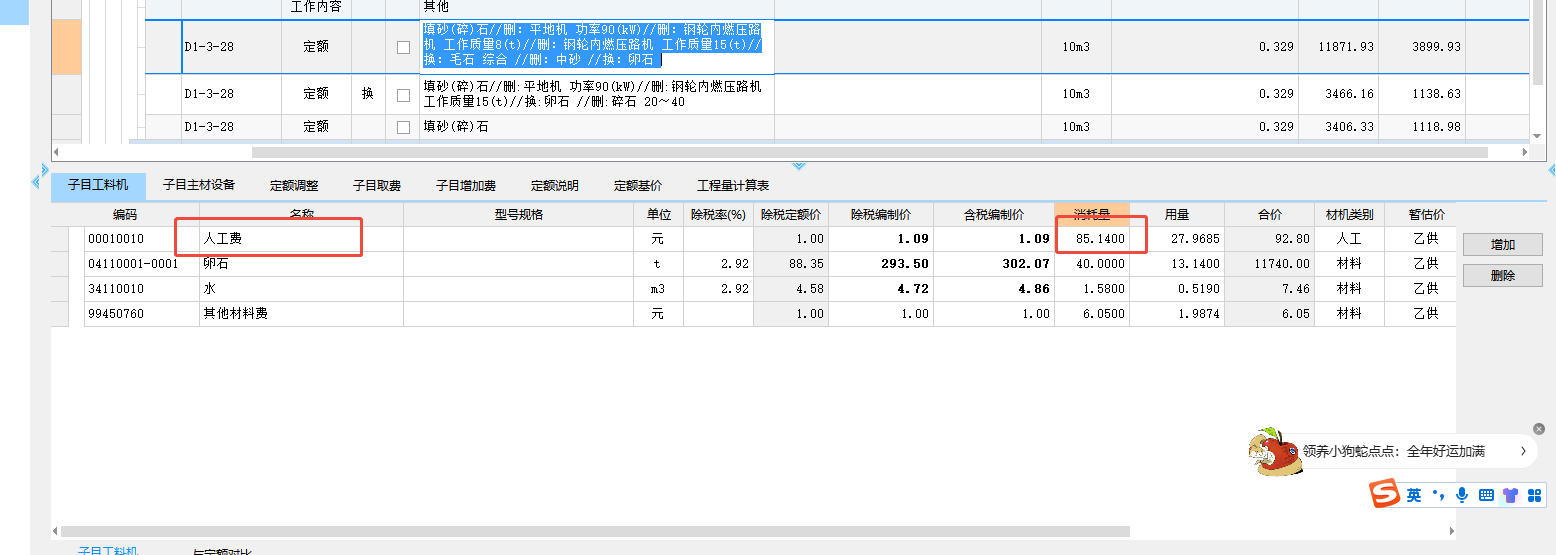The width and height of the screenshot is (1556, 555).
Task: Switch to the 工程量计算表 tab
Action: 733,186
